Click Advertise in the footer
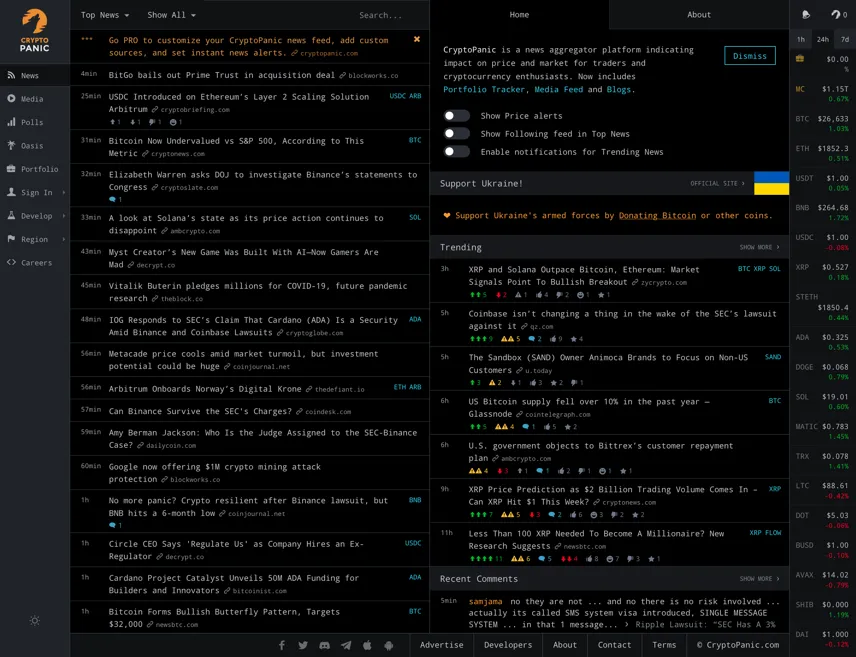Image resolution: width=856 pixels, height=657 pixels. point(442,645)
